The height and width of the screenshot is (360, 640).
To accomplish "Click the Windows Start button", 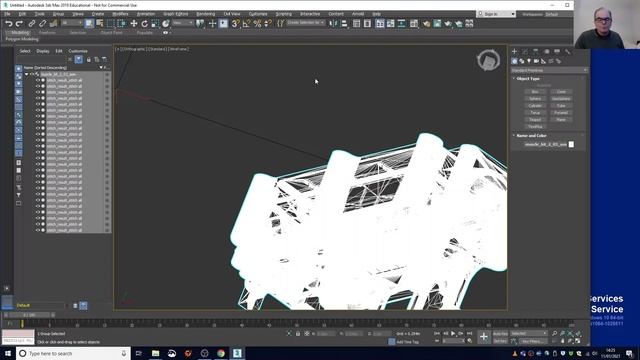I will tap(8, 353).
